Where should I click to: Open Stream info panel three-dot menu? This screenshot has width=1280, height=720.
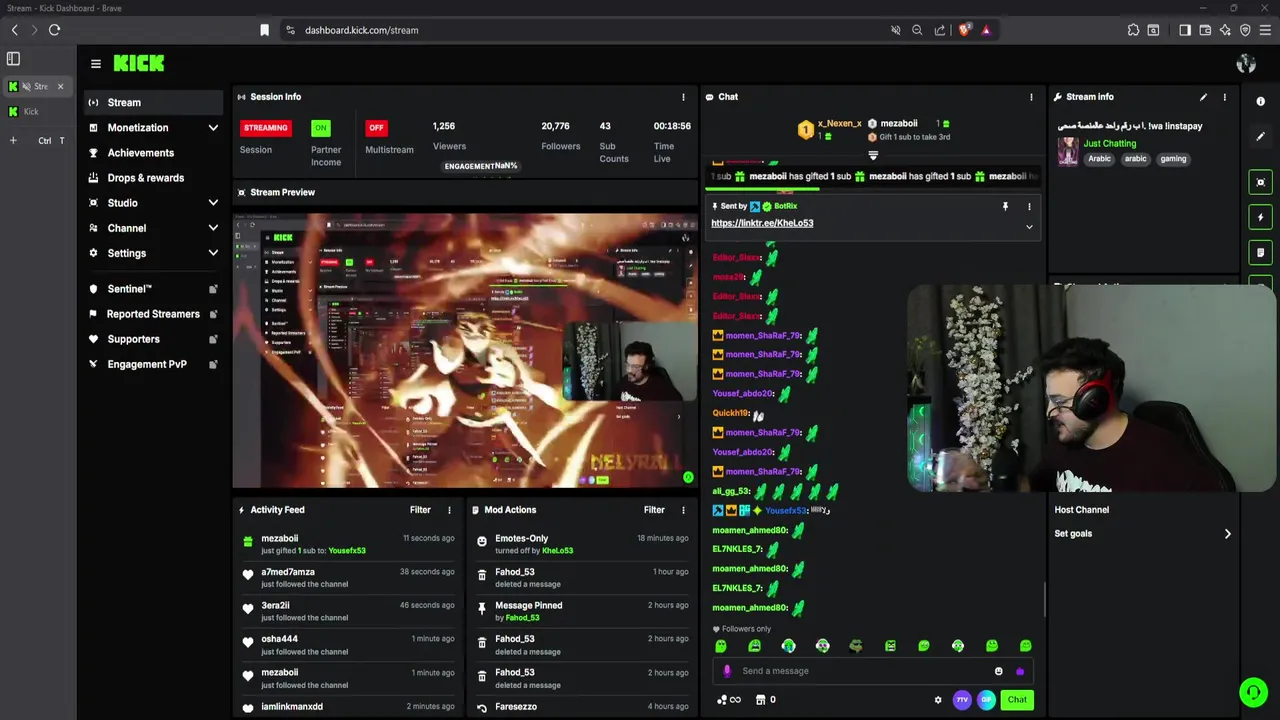click(1224, 97)
